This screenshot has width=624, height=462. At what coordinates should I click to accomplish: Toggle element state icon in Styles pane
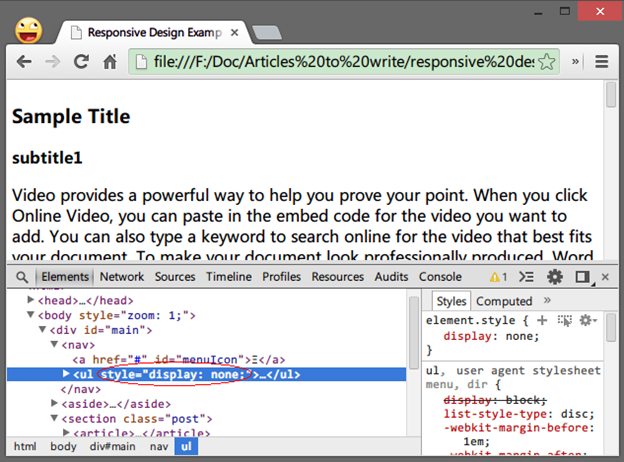564,320
